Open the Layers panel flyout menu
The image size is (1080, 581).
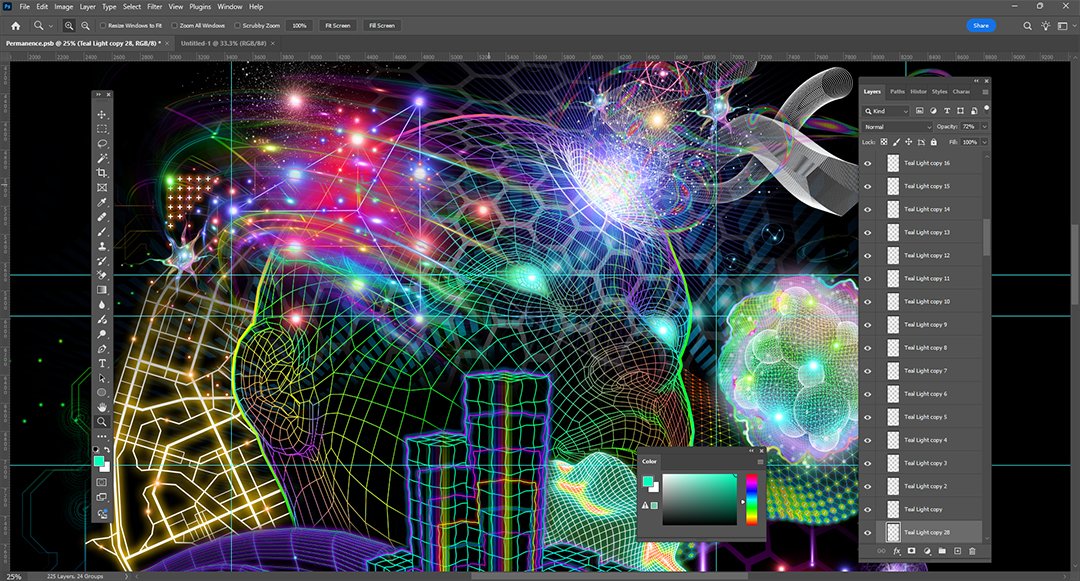point(985,92)
